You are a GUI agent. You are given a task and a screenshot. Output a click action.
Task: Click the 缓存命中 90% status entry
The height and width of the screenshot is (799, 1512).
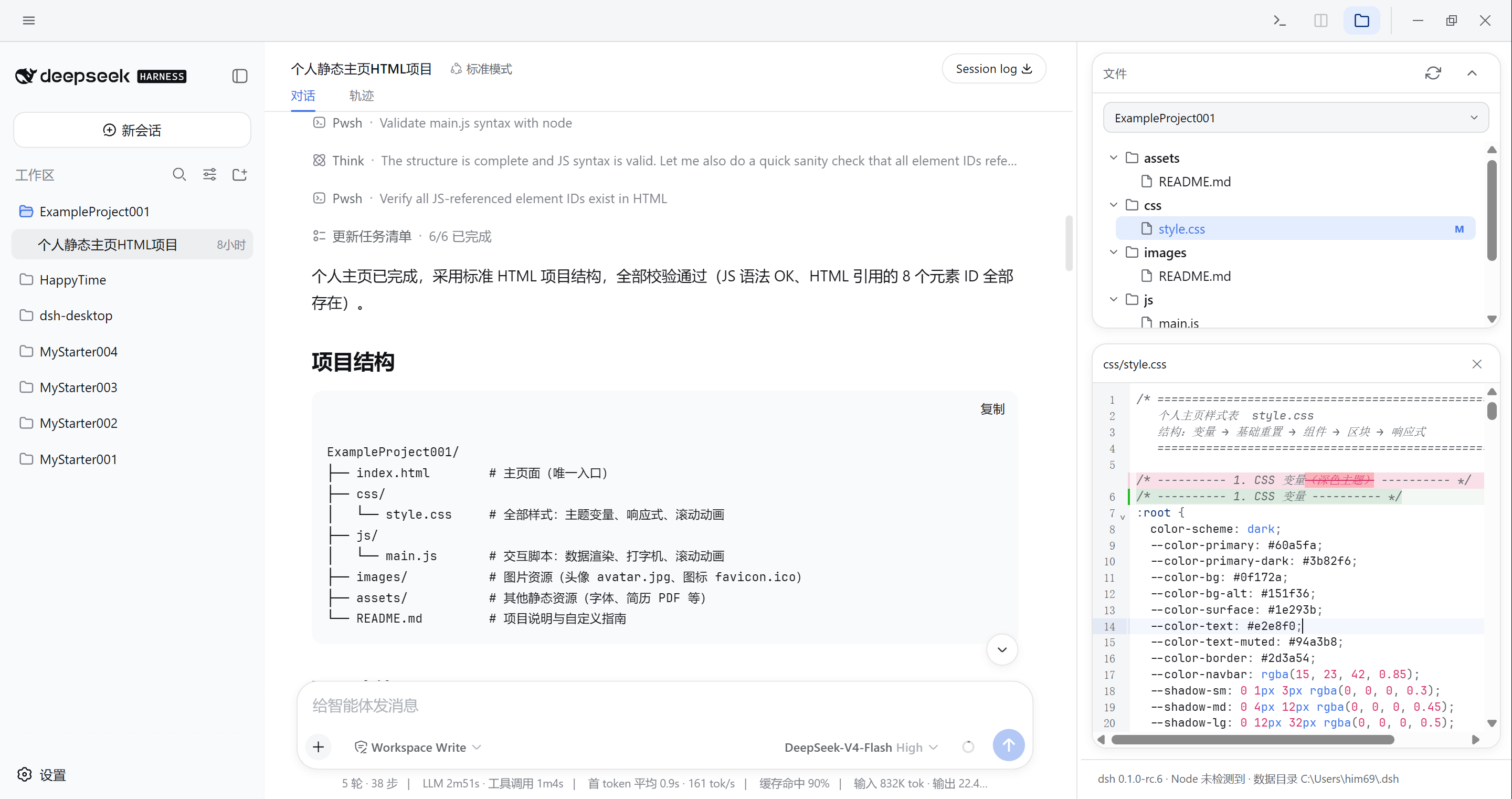tap(794, 783)
